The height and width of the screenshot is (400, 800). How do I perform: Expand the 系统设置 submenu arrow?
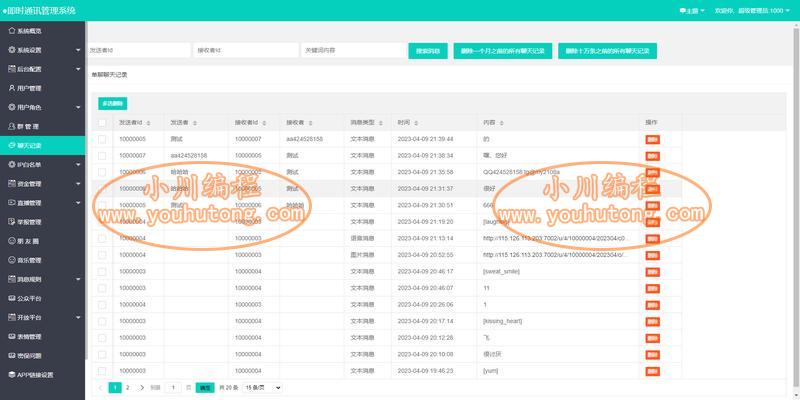pos(78,50)
